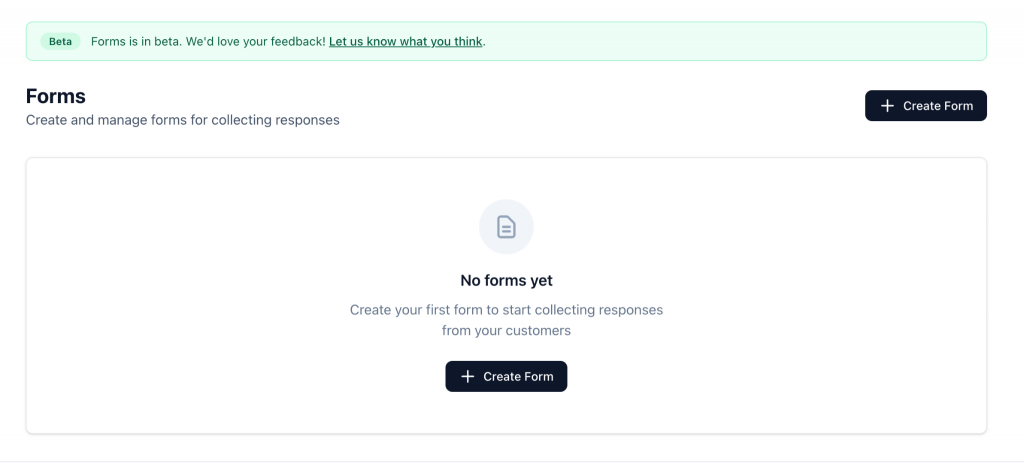Click the Forms is in beta banner text
Viewport: 1024px width, 463px height.
pos(137,41)
